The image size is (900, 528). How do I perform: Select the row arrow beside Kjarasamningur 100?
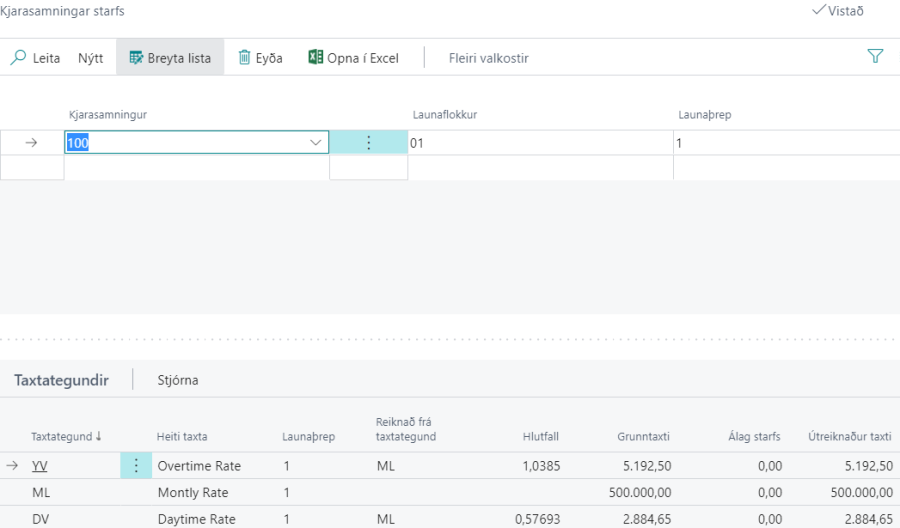click(31, 143)
